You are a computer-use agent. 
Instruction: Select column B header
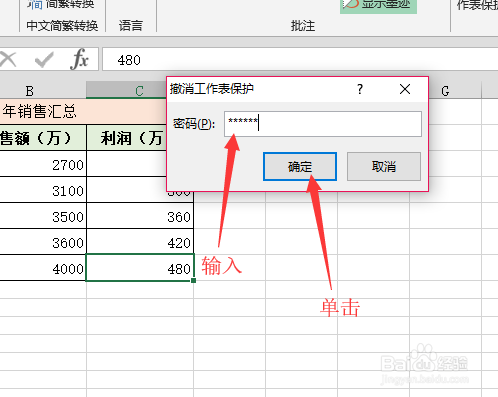43,90
